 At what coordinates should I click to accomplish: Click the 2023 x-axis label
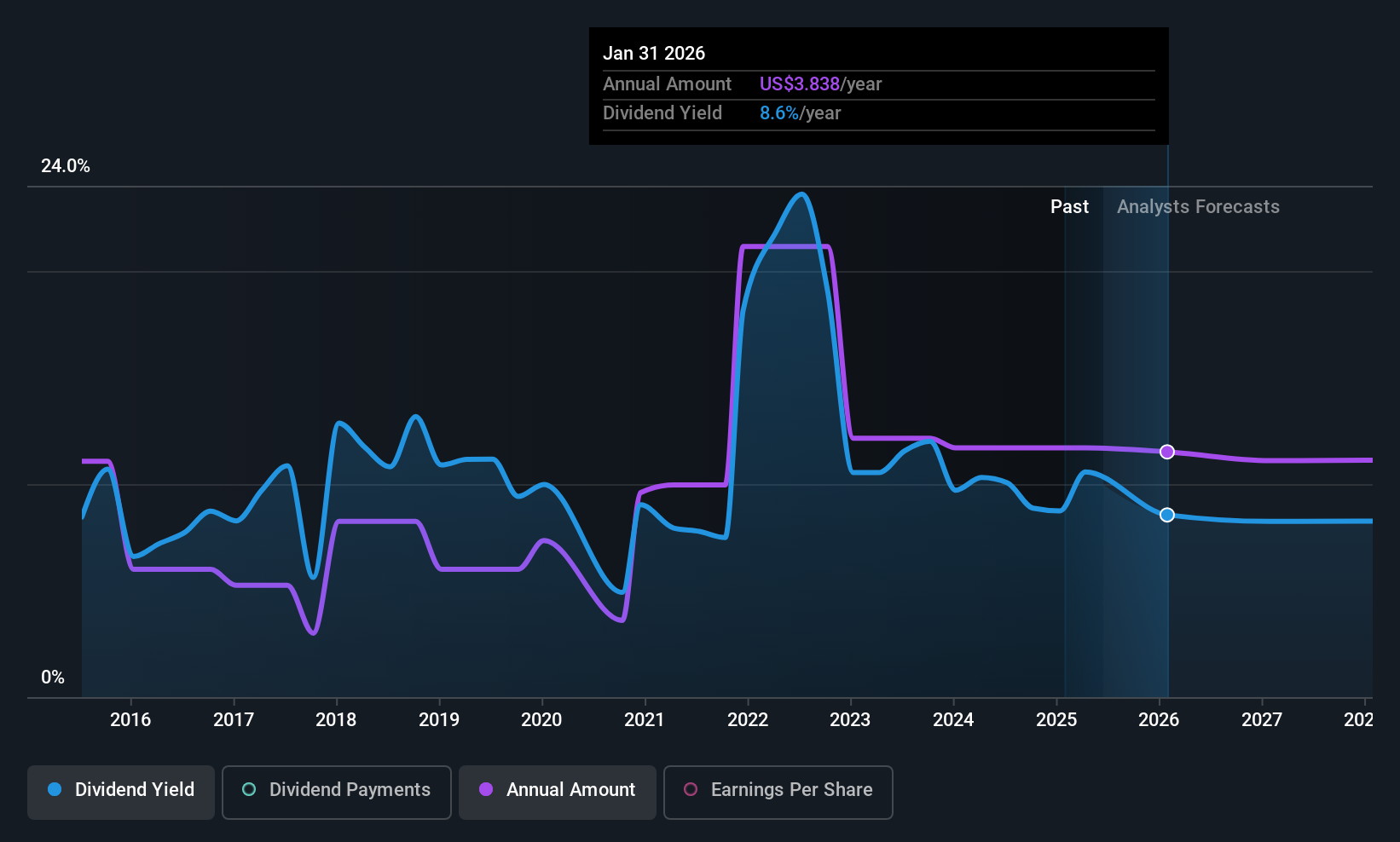coord(850,720)
